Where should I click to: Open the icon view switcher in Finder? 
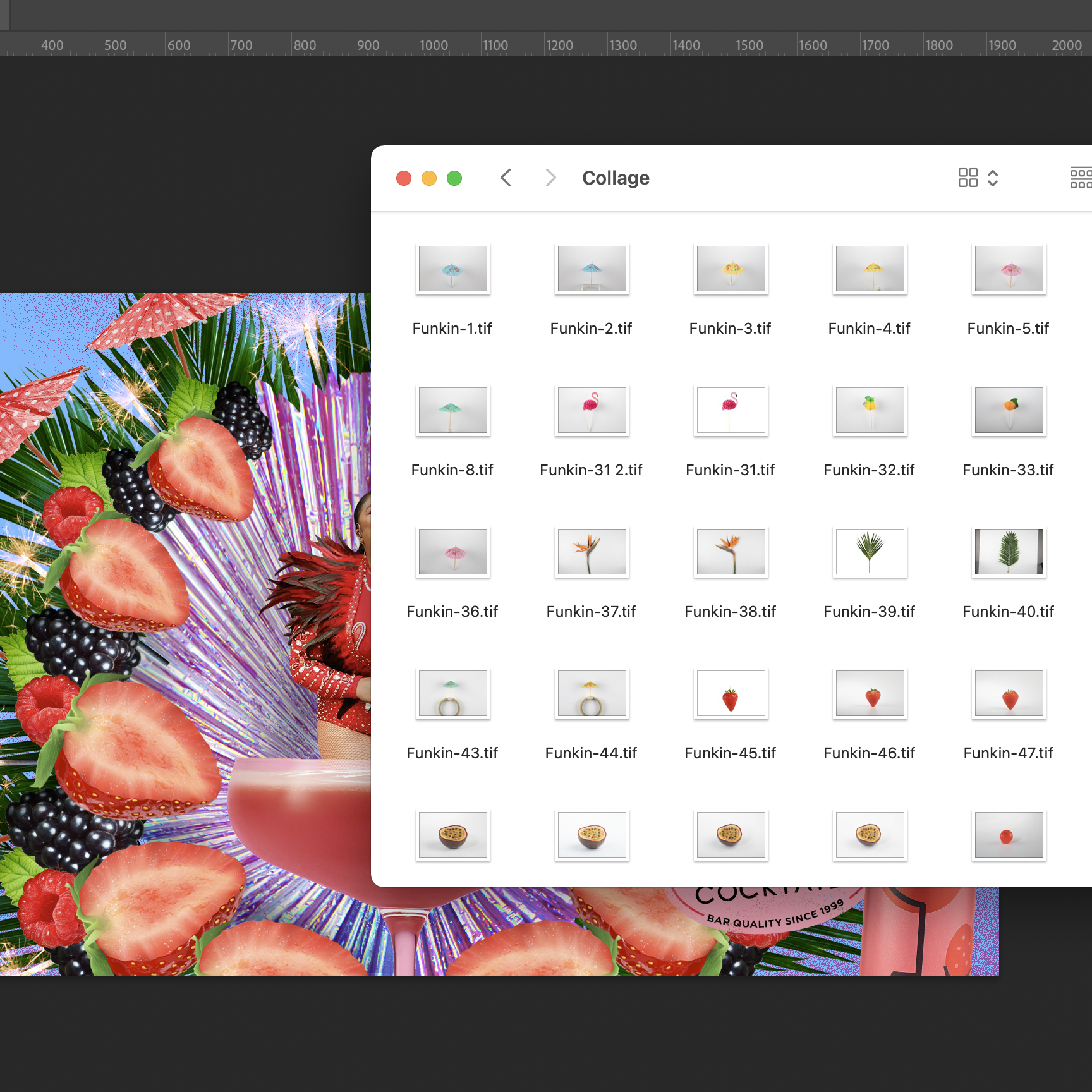tap(978, 178)
